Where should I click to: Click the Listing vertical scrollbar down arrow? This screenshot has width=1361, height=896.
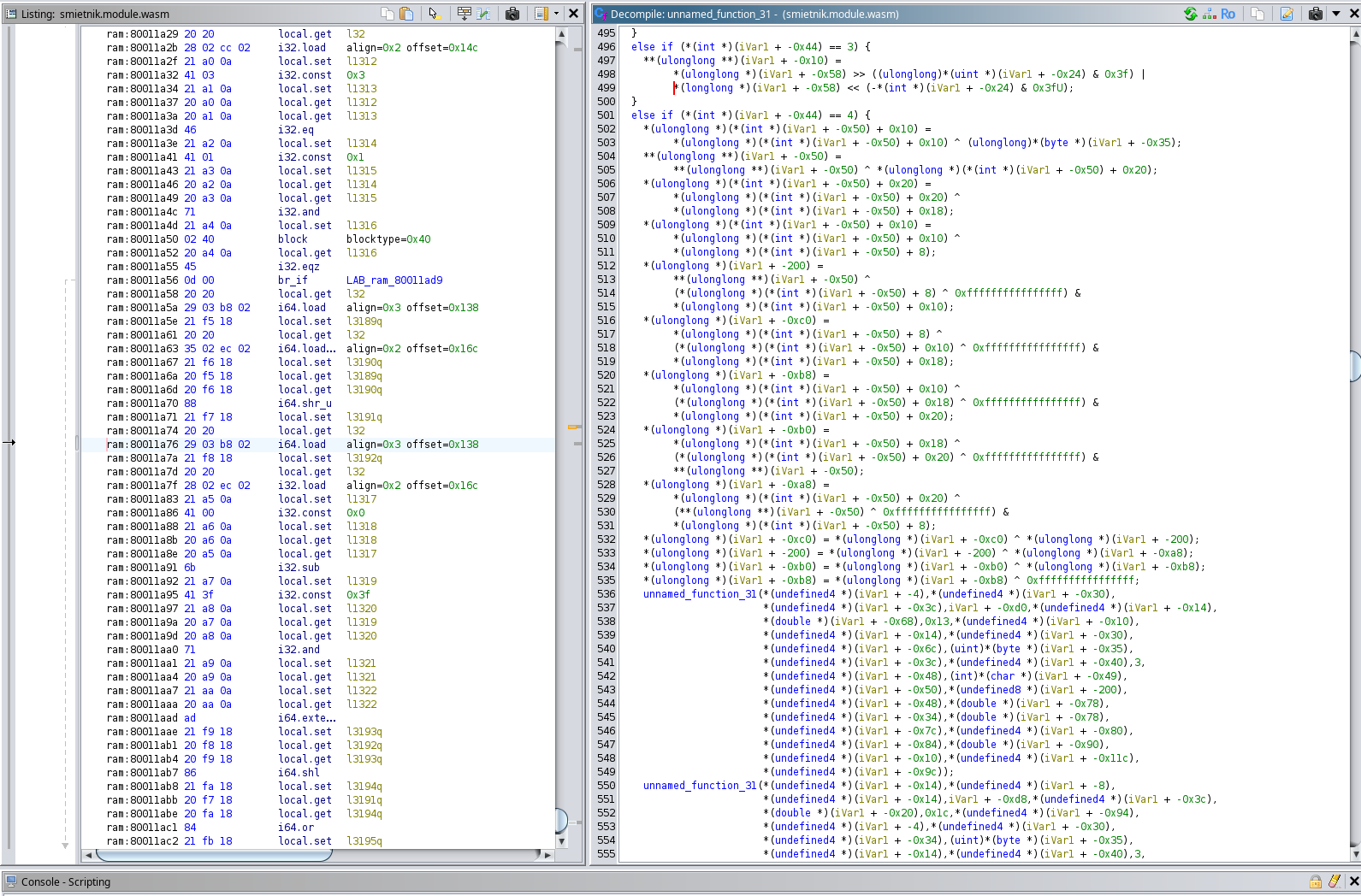(x=562, y=841)
